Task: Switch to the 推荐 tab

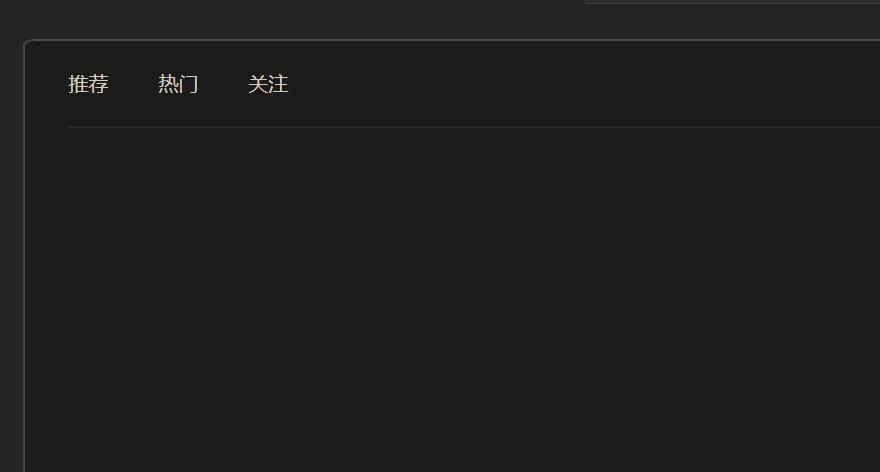Action: tap(88, 84)
